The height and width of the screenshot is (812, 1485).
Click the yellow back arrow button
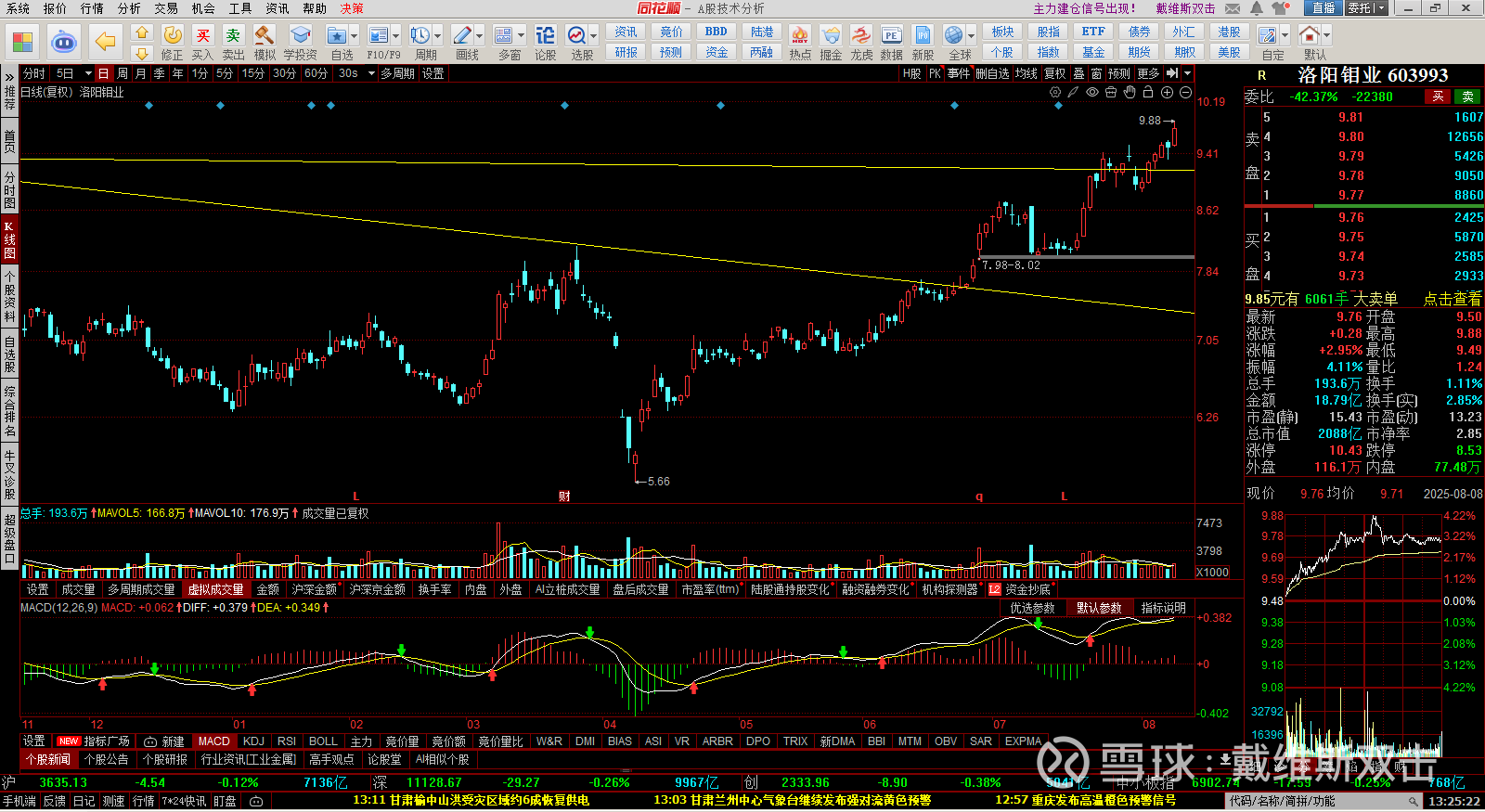pos(106,42)
